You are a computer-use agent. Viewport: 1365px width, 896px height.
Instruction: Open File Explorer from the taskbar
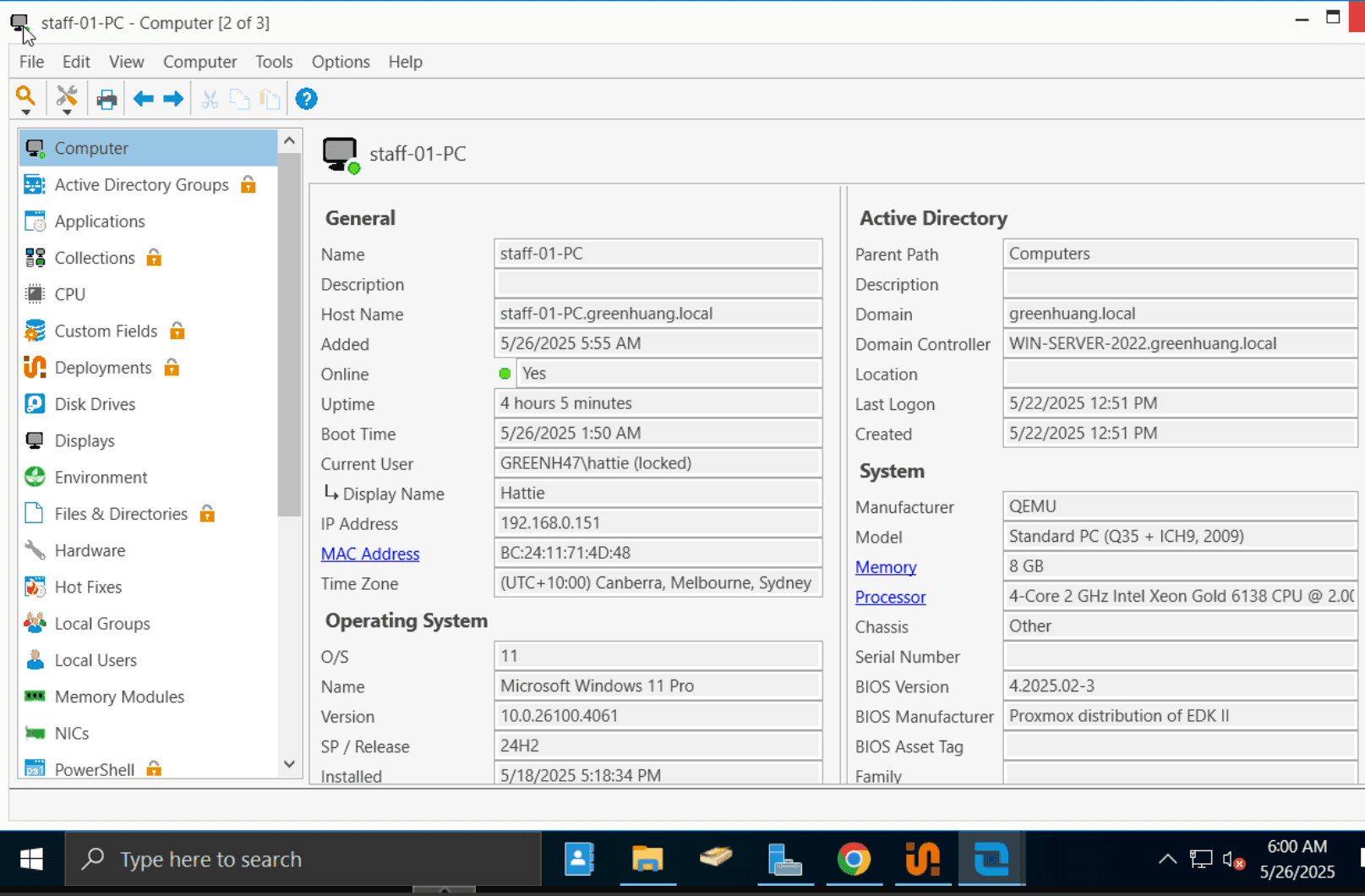[x=647, y=860]
